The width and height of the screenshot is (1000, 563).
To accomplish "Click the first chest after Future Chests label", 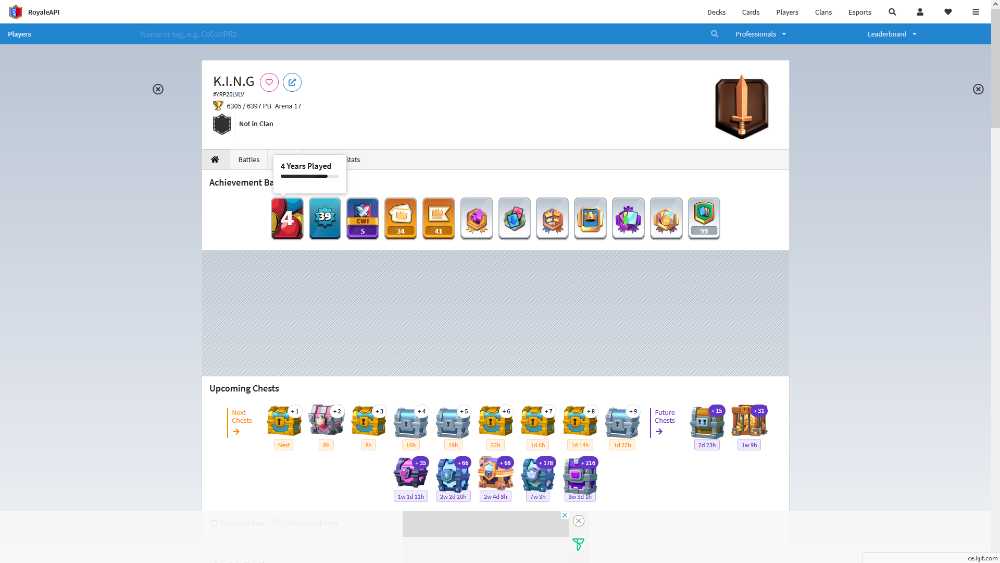I will point(707,421).
